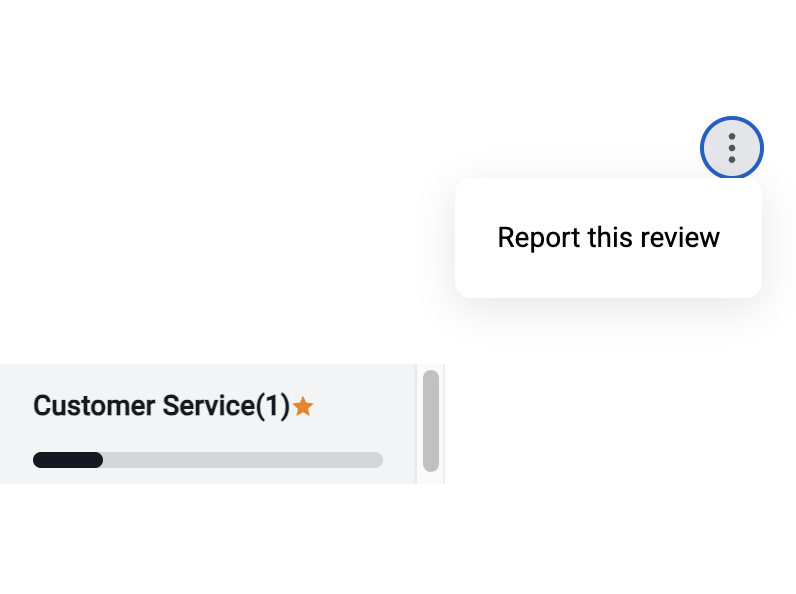
Task: Click the word Service in rating heading
Action: (208, 406)
